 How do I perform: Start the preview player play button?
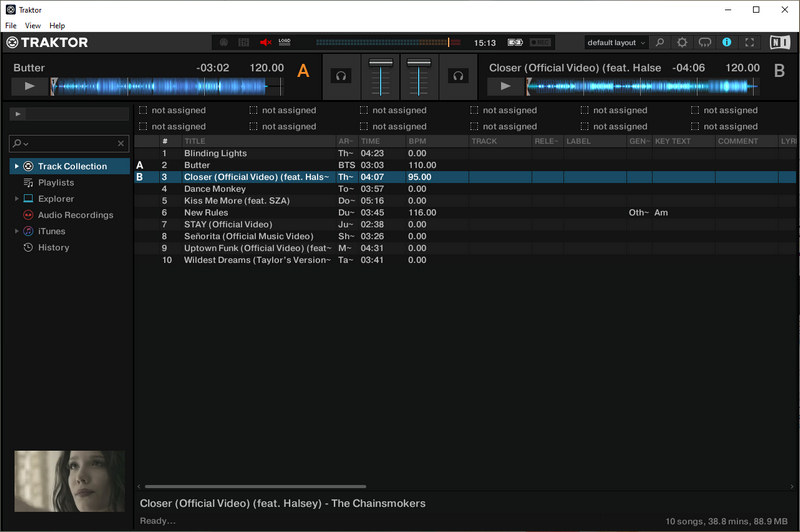coord(18,114)
